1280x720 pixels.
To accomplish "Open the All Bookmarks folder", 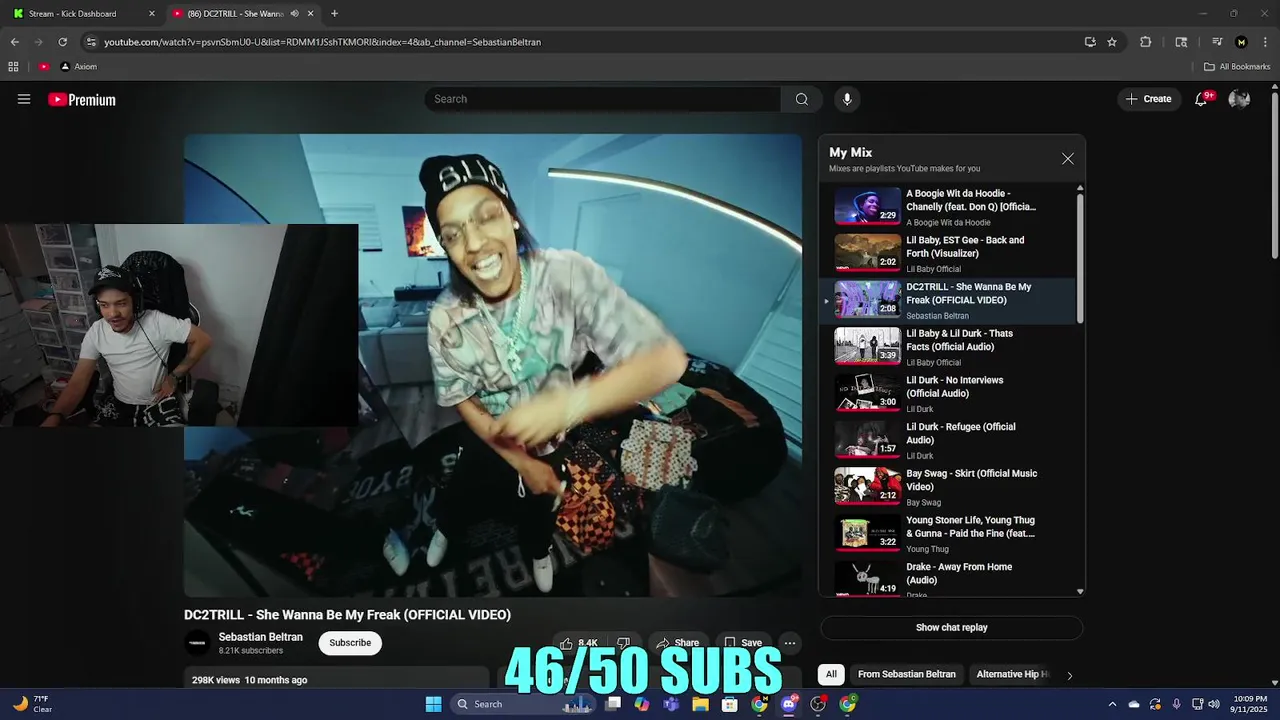I will point(1237,67).
